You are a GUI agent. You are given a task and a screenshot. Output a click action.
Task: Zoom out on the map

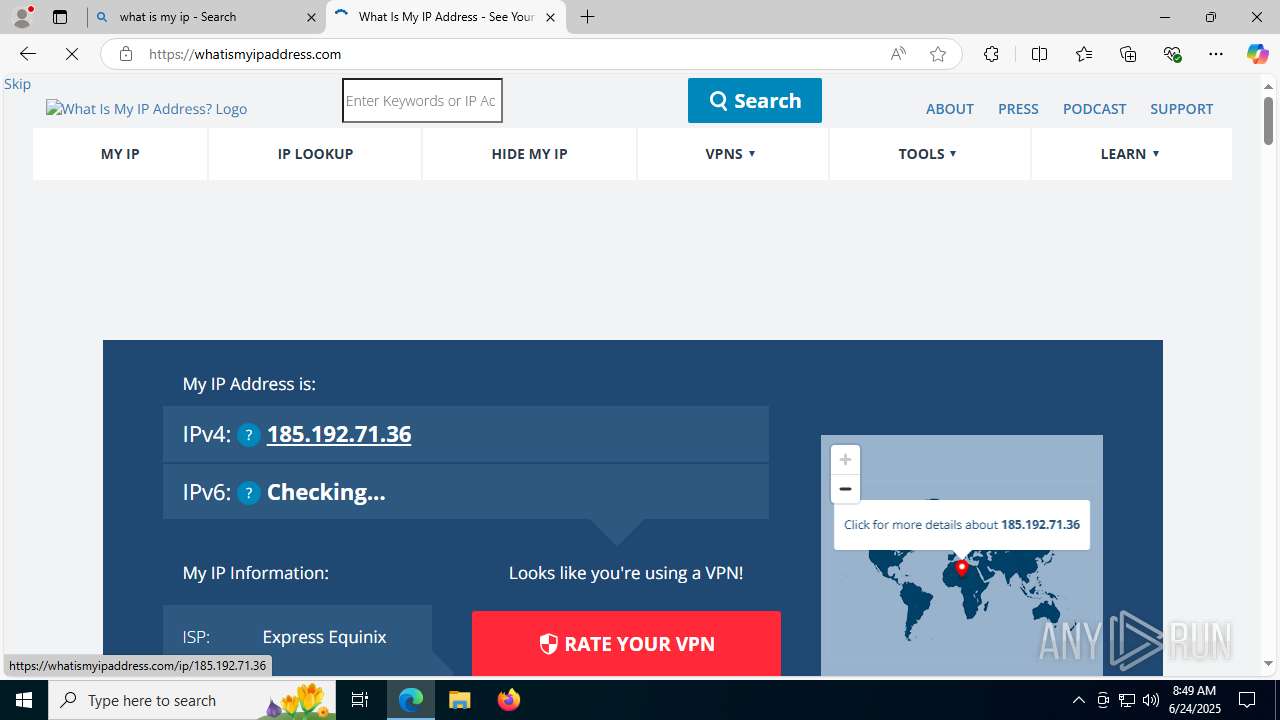845,489
